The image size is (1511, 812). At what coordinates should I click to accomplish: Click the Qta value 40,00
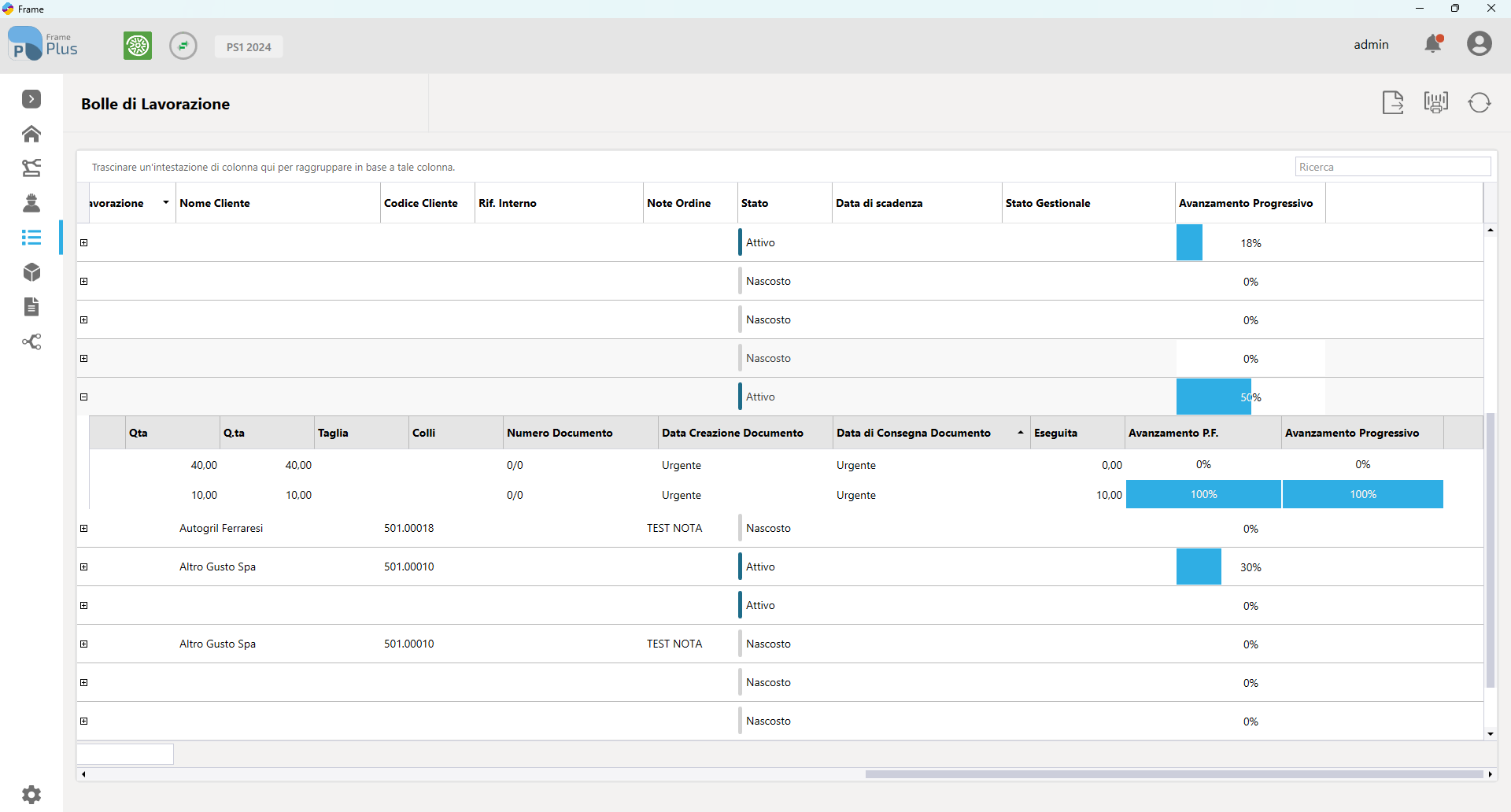tap(204, 465)
